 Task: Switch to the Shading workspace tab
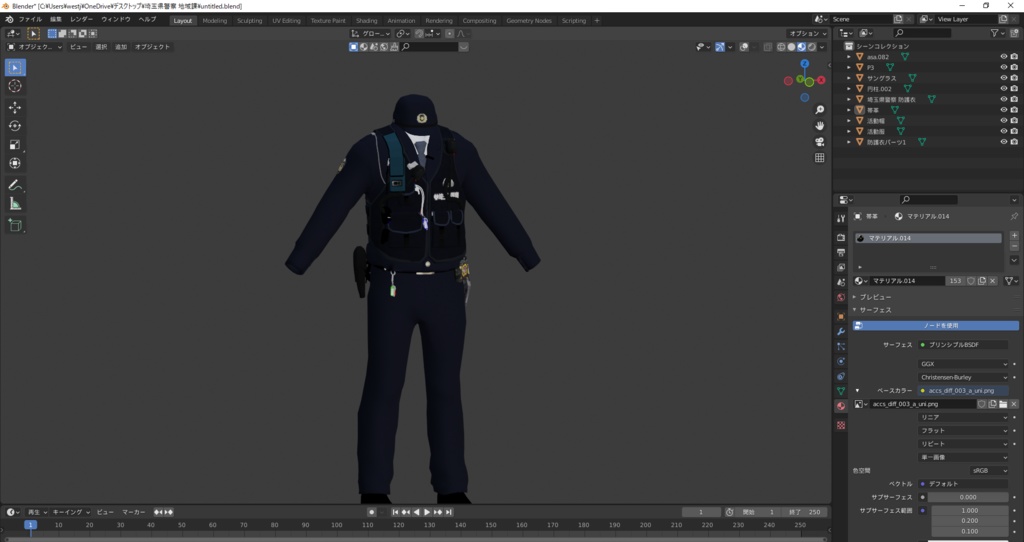[366, 21]
